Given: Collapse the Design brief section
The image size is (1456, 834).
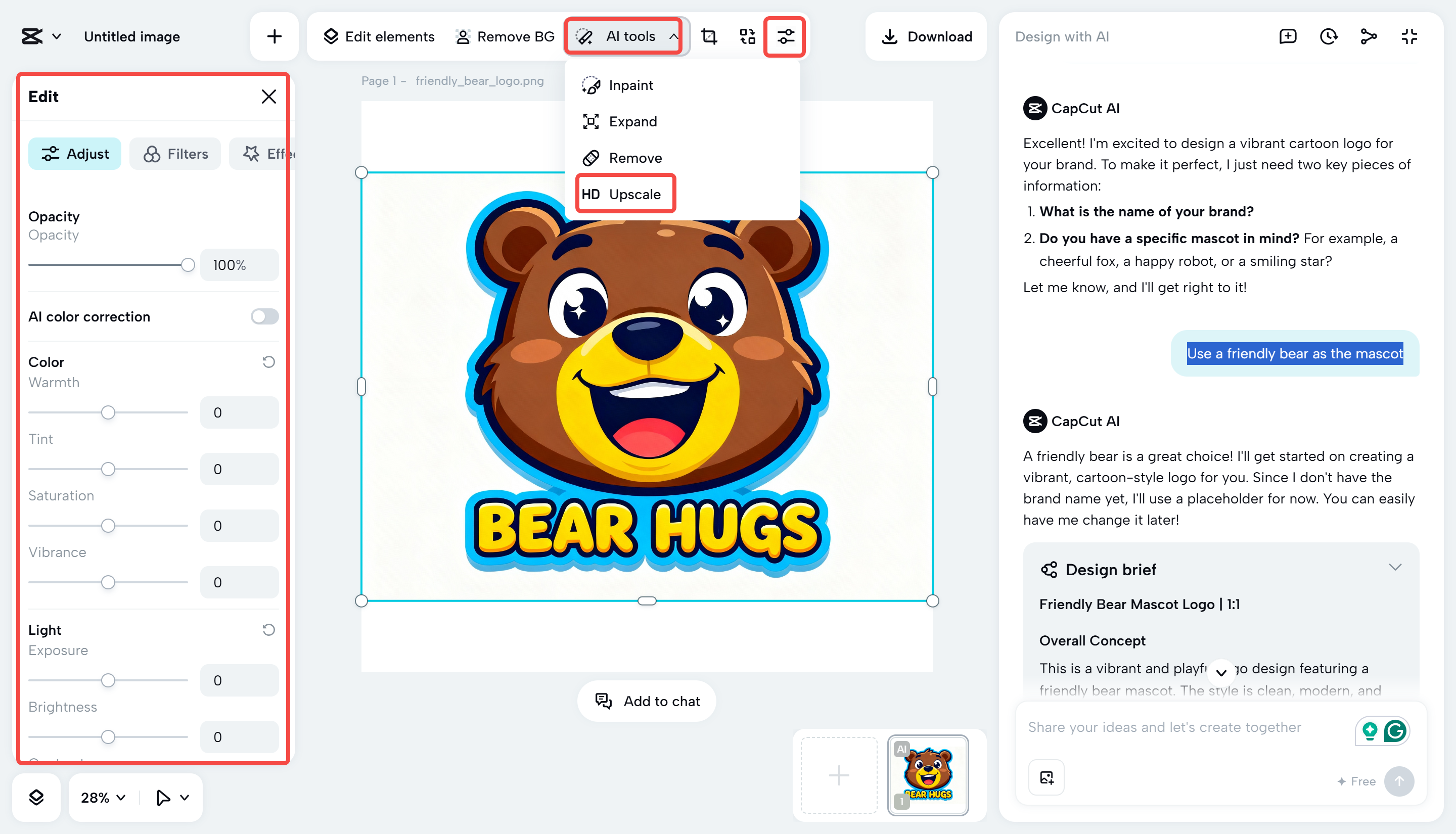Looking at the screenshot, I should (x=1395, y=567).
